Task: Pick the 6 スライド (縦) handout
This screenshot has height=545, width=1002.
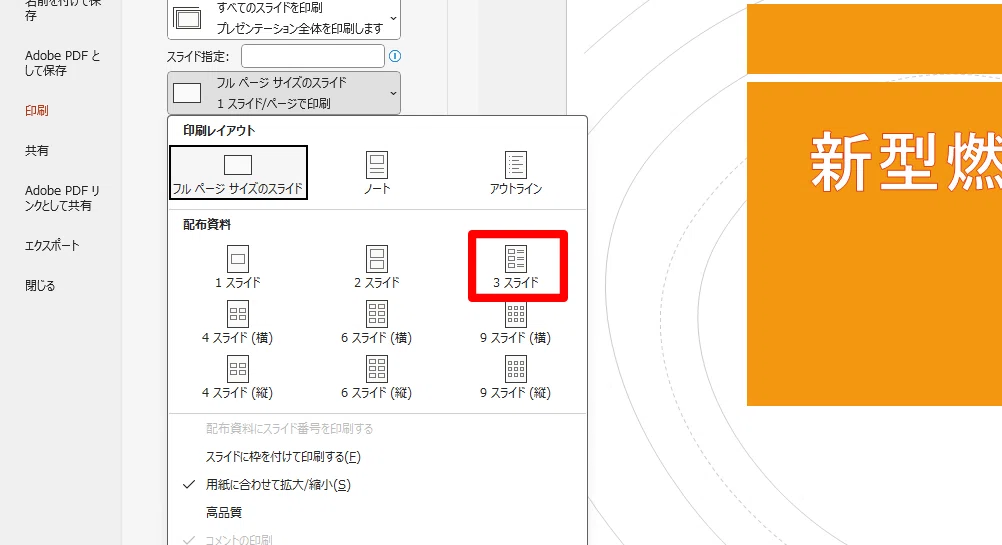Action: 377,377
